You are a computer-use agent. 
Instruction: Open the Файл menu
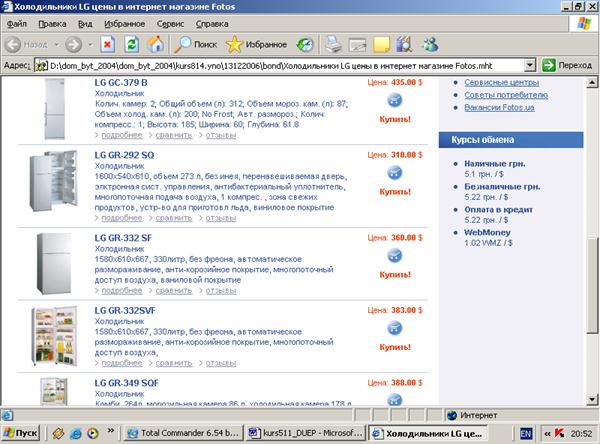17,24
